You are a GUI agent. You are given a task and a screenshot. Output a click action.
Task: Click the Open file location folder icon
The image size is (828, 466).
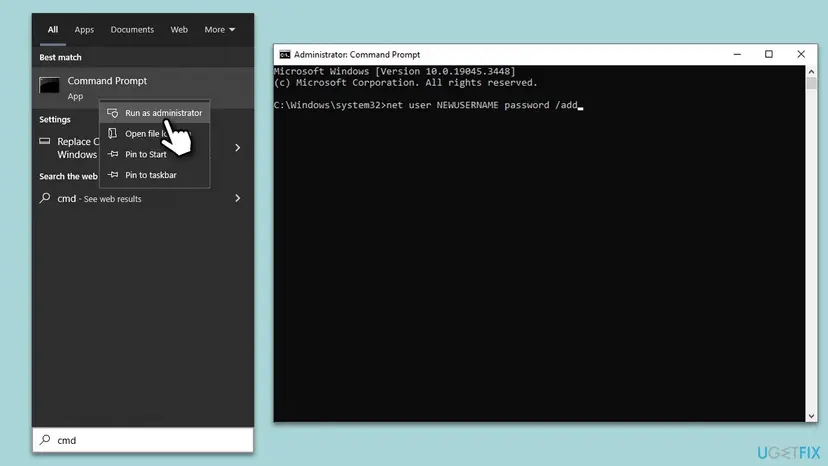pos(112,133)
